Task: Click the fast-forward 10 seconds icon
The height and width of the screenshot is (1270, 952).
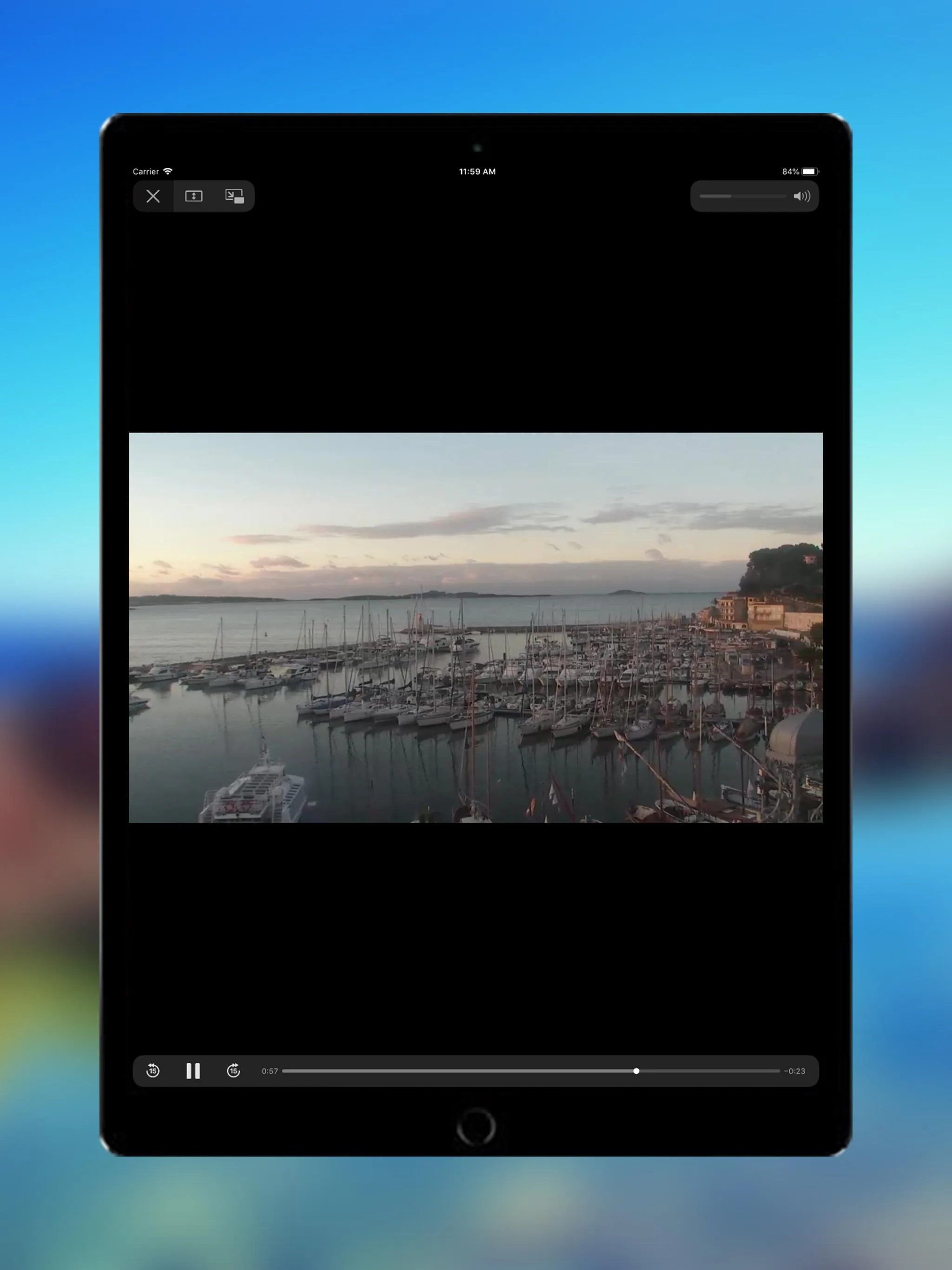Action: pos(233,1071)
